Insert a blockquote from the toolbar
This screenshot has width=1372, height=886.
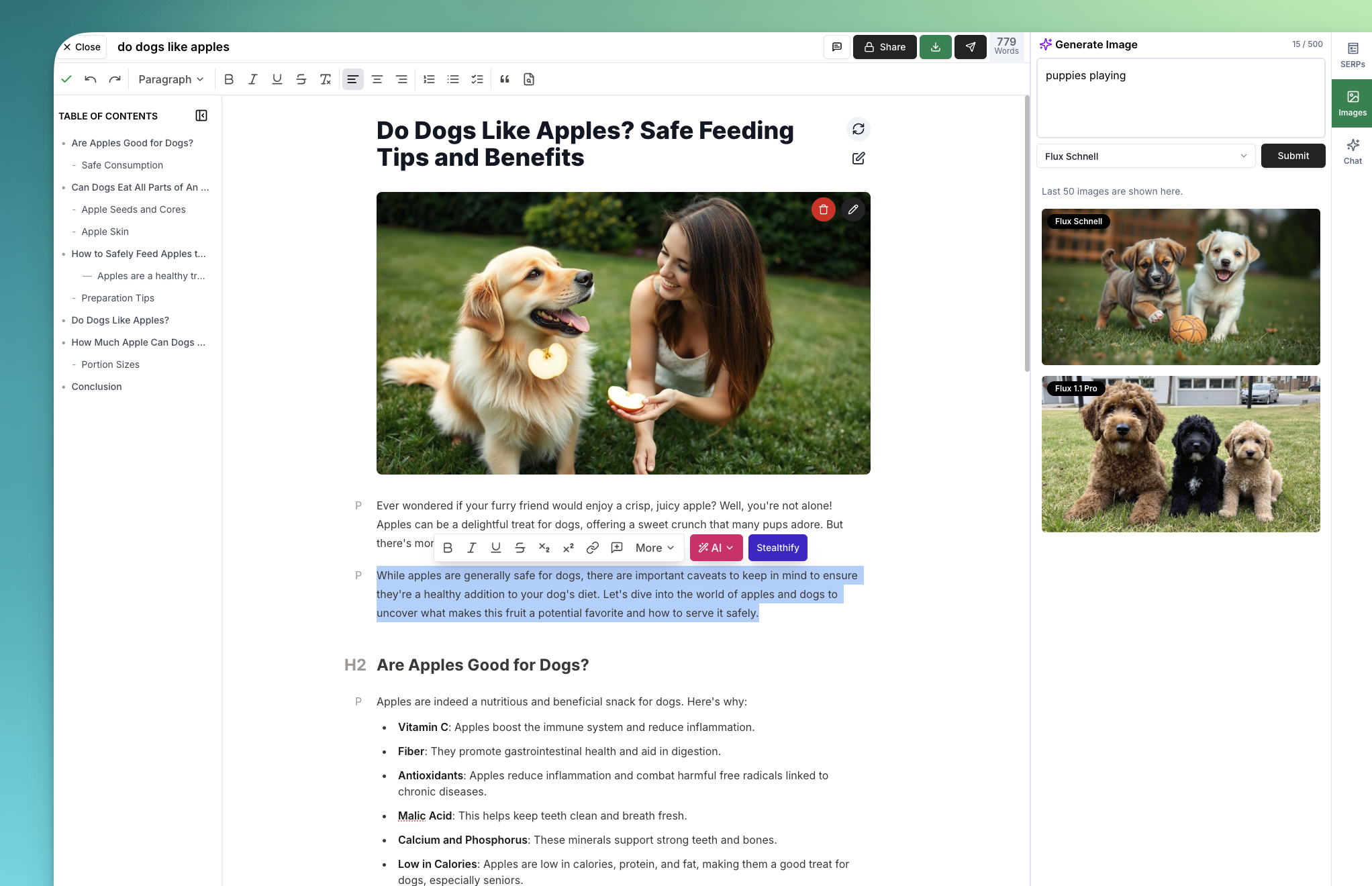click(505, 79)
